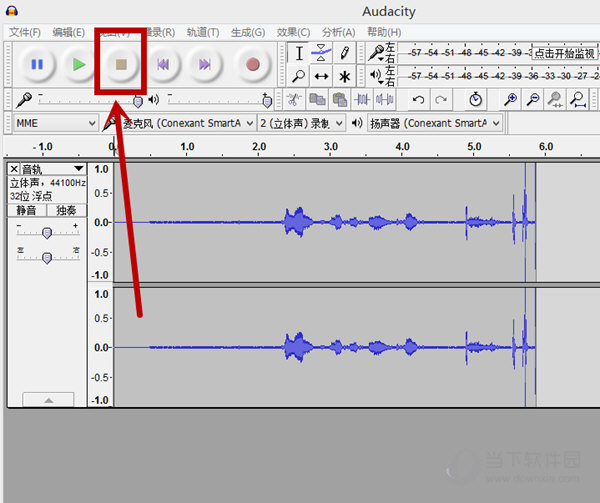Screen dimensions: 600x503
Task: Open the 帮助(H) menu
Action: tap(384, 33)
